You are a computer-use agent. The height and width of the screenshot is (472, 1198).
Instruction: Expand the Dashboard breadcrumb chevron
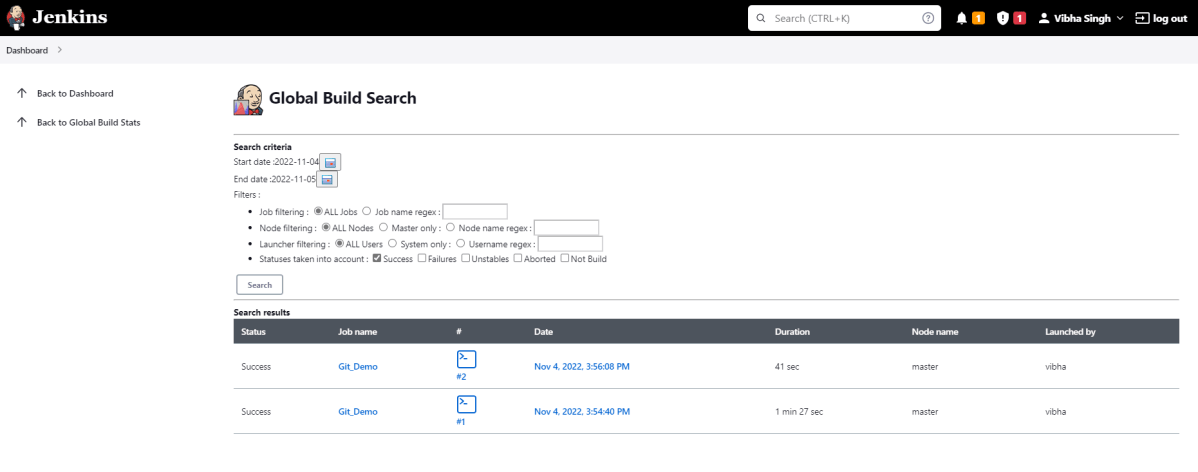59,50
